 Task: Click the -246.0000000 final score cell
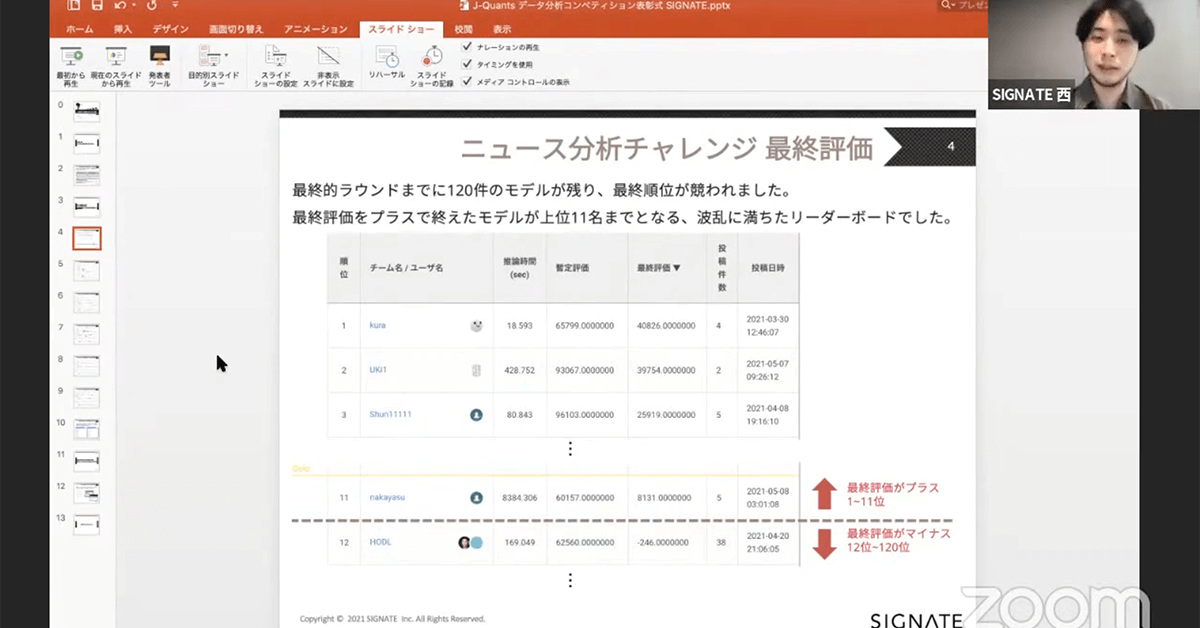[x=665, y=542]
